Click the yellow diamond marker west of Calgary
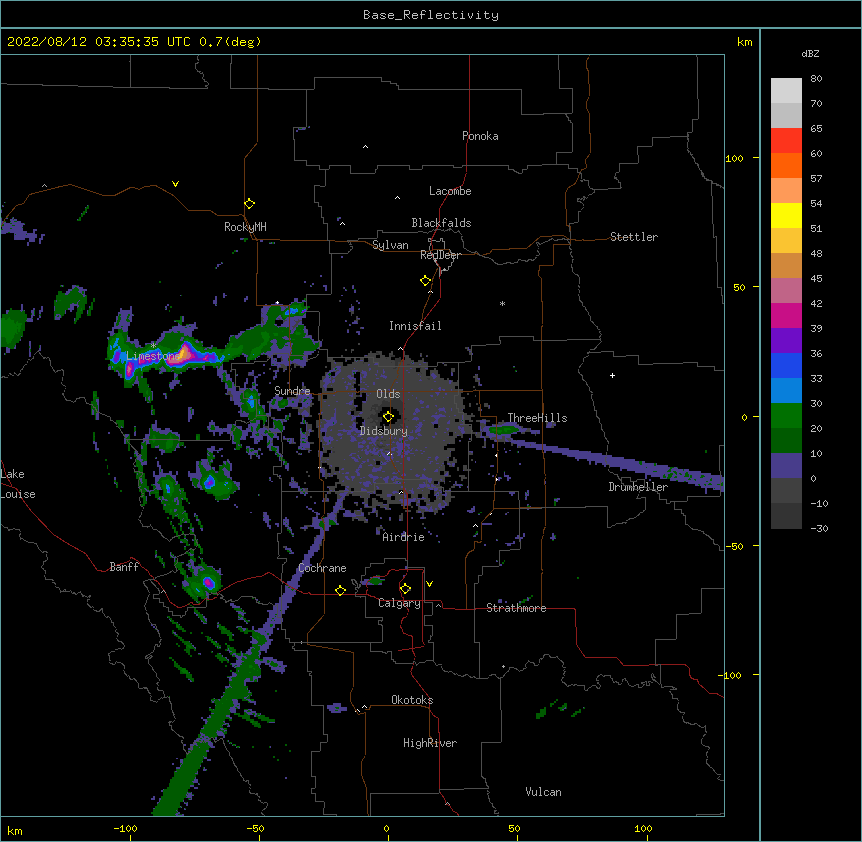The width and height of the screenshot is (862, 842). 340,590
